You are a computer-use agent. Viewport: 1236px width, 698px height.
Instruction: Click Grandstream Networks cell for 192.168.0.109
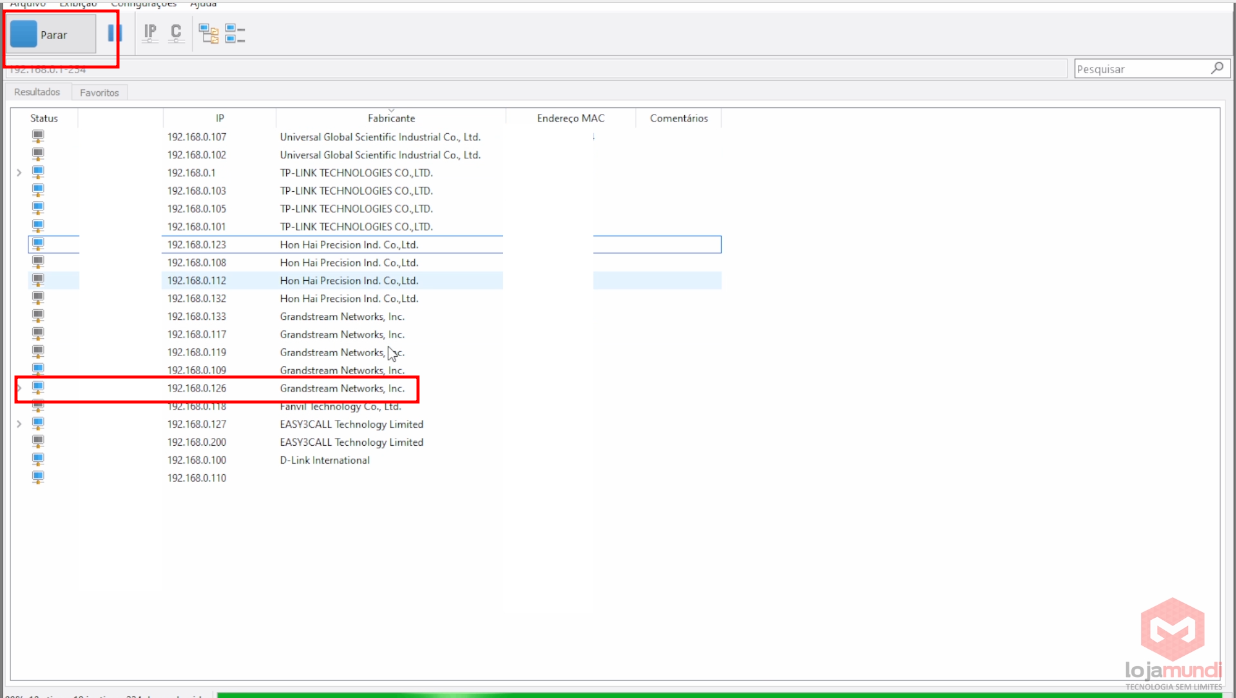[x=342, y=371]
